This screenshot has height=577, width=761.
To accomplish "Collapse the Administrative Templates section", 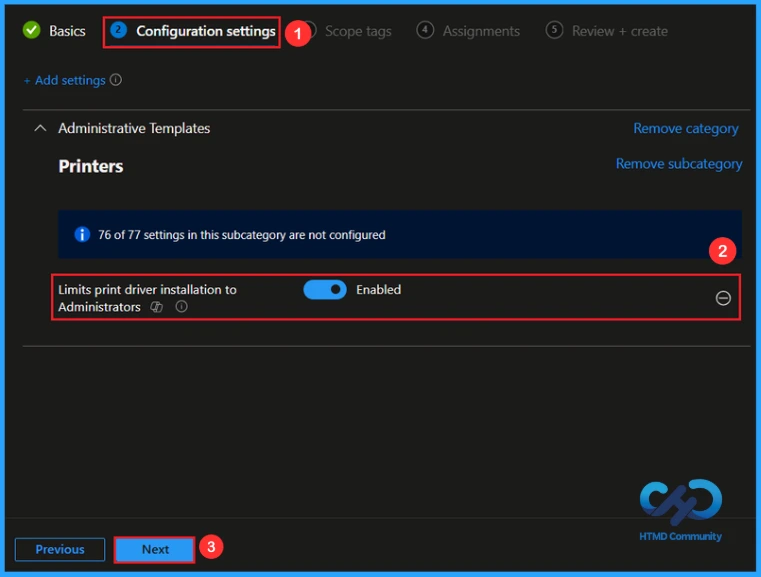I will (x=40, y=128).
